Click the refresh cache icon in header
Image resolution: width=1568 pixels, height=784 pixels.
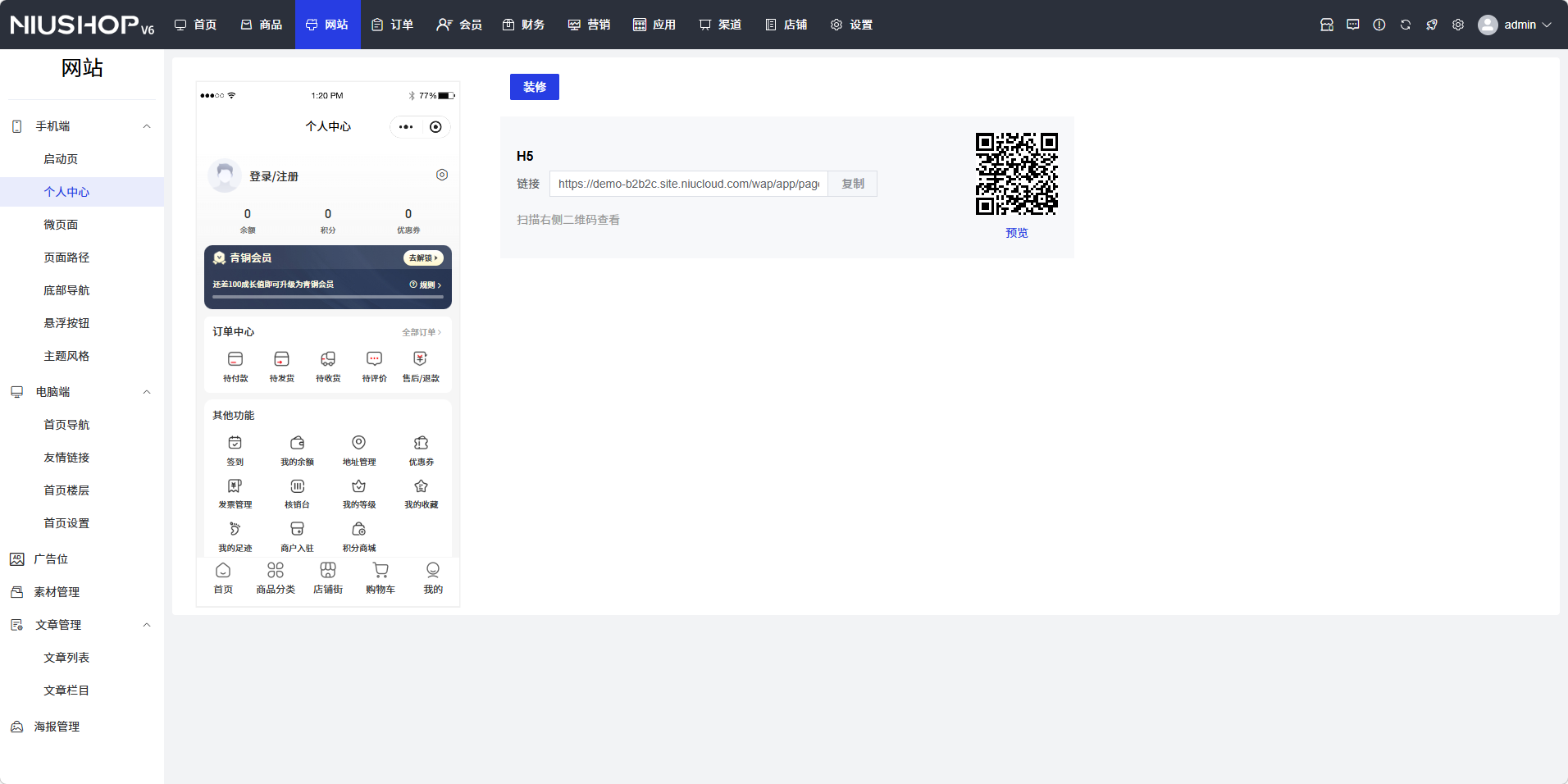[x=1406, y=25]
